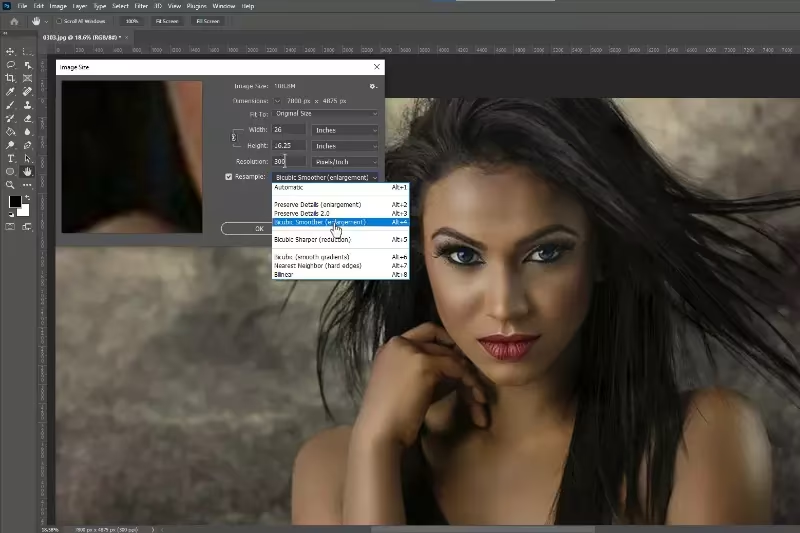Screen dimensions: 800x533
Task: Select the Move tool
Action: pos(10,52)
